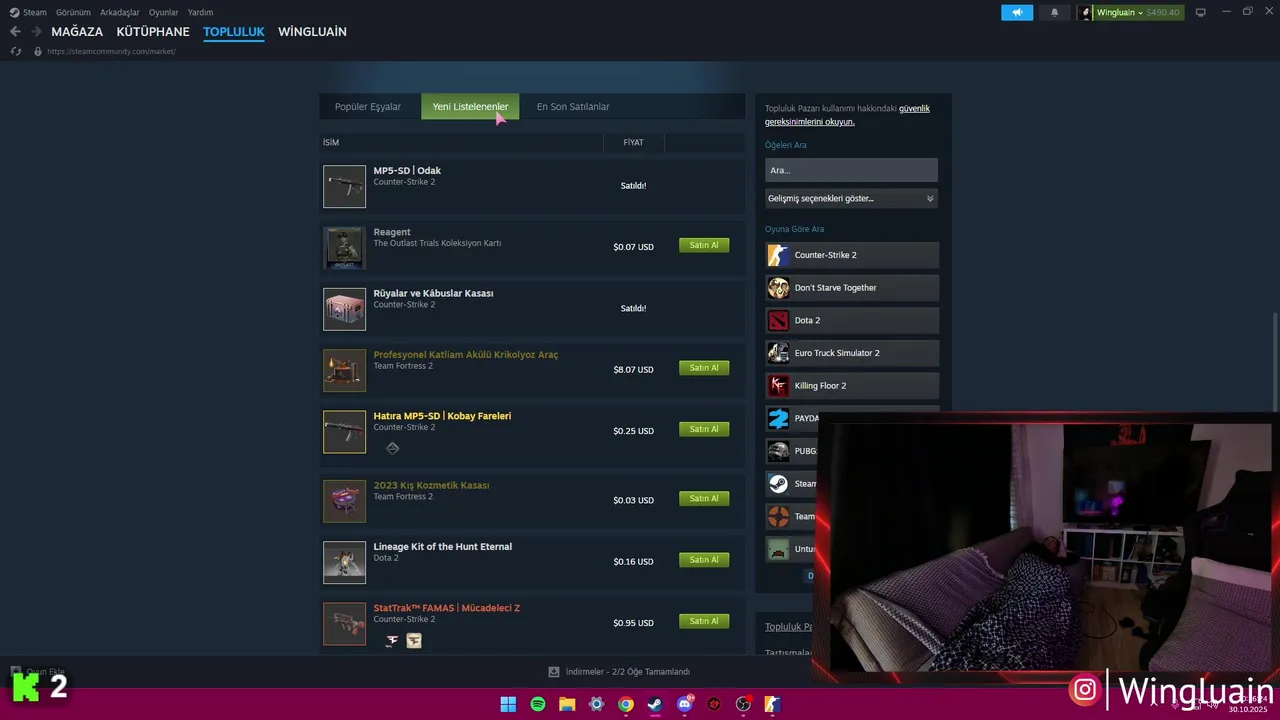The width and height of the screenshot is (1280, 720).
Task: Open the KÜTÜPHANE navigation tab
Action: click(153, 32)
